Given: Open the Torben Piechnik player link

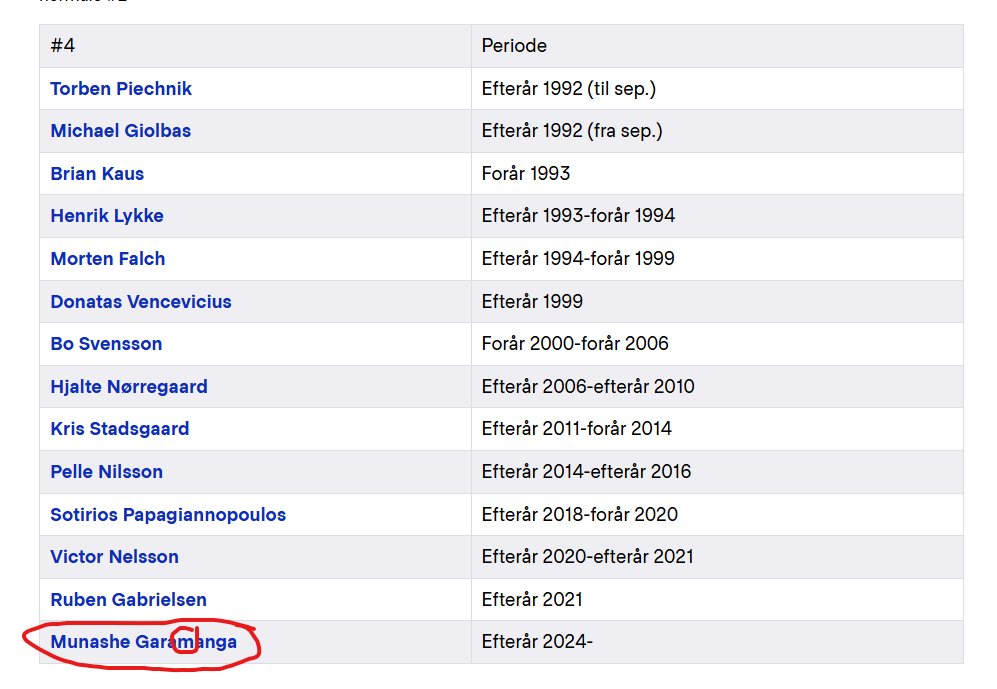Looking at the screenshot, I should (121, 88).
